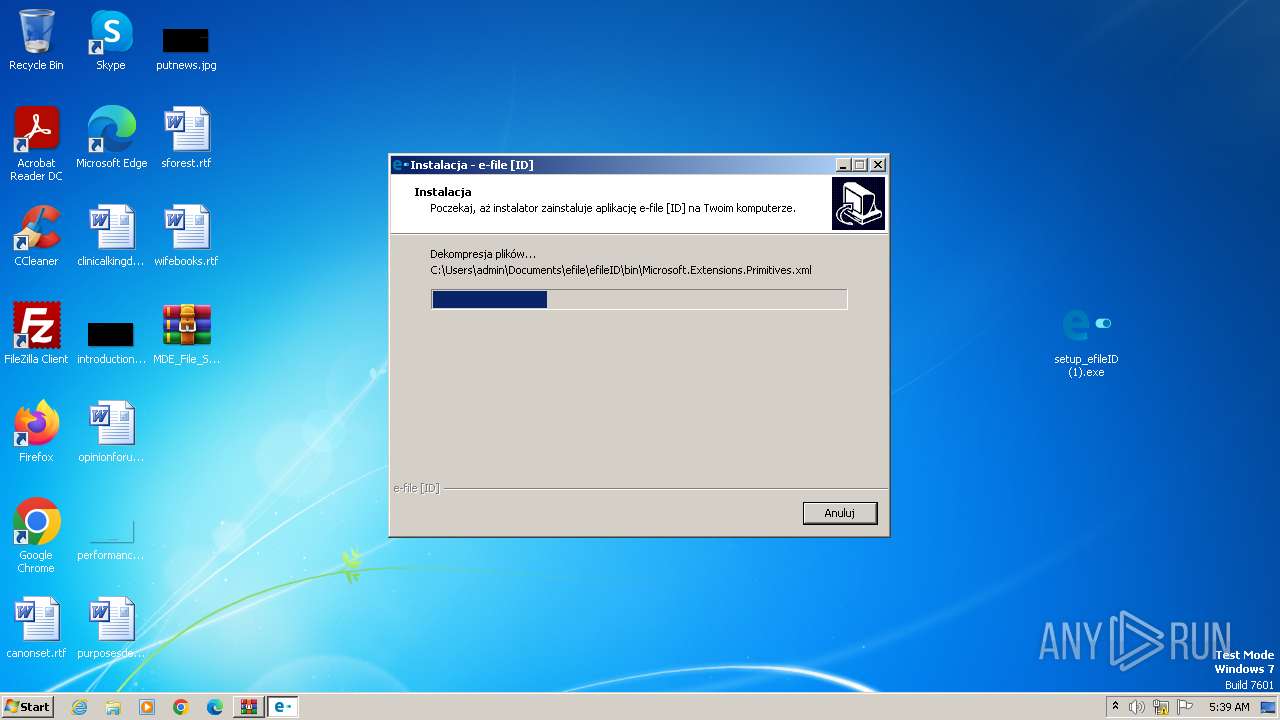Select the MDE_File_S... archive icon
This screenshot has height=720, width=1280.
[x=186, y=334]
